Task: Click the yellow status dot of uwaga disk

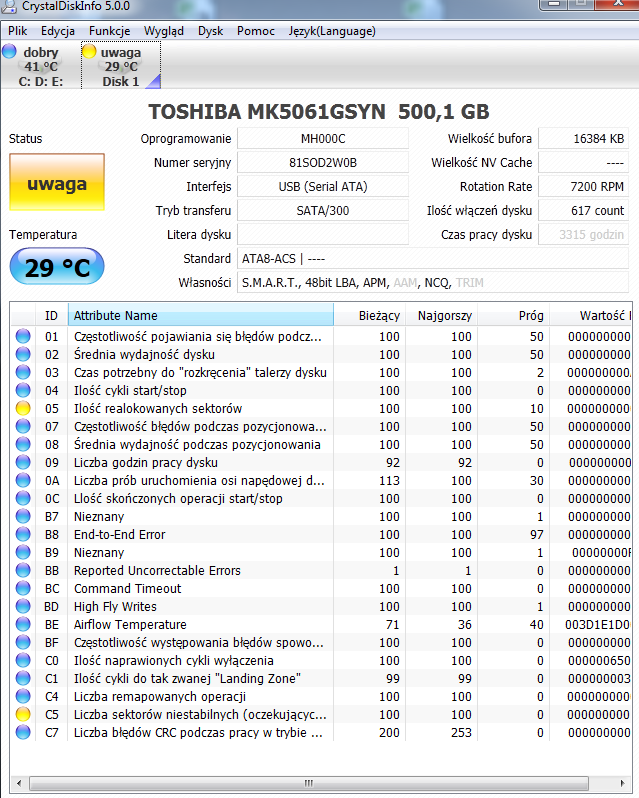Action: (x=89, y=51)
